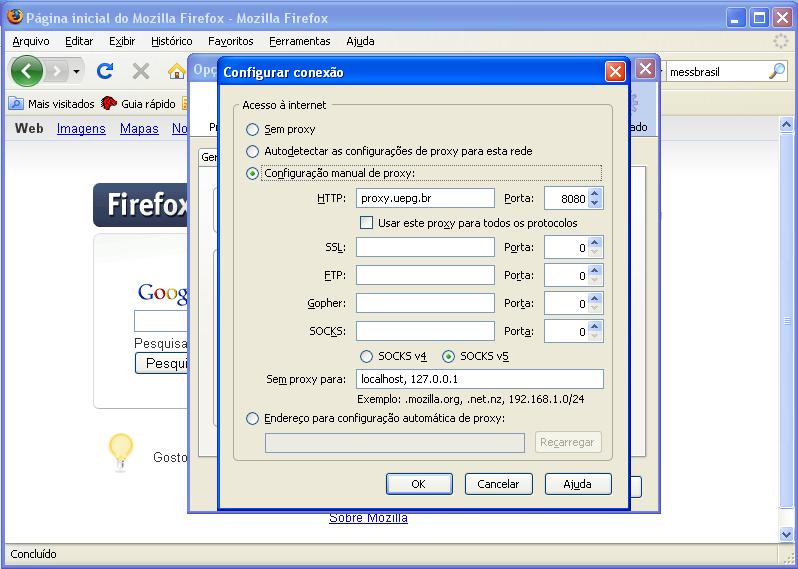
Task: Click the automatic proxy configuration URL field
Action: pyautogui.click(x=395, y=443)
